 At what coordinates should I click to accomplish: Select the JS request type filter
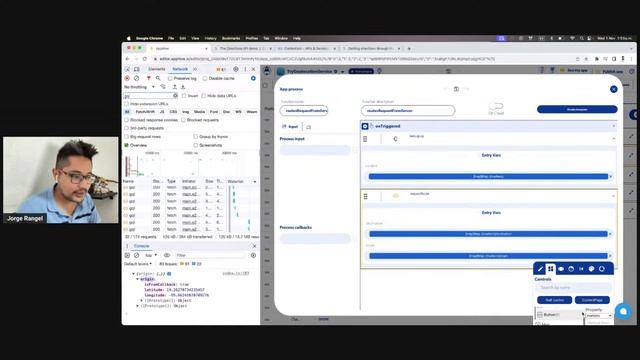(162, 112)
